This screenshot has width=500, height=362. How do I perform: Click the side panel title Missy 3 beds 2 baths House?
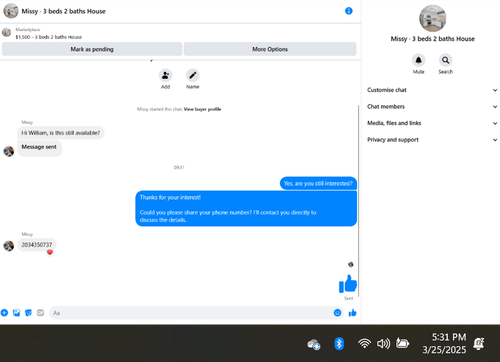pyautogui.click(x=432, y=39)
